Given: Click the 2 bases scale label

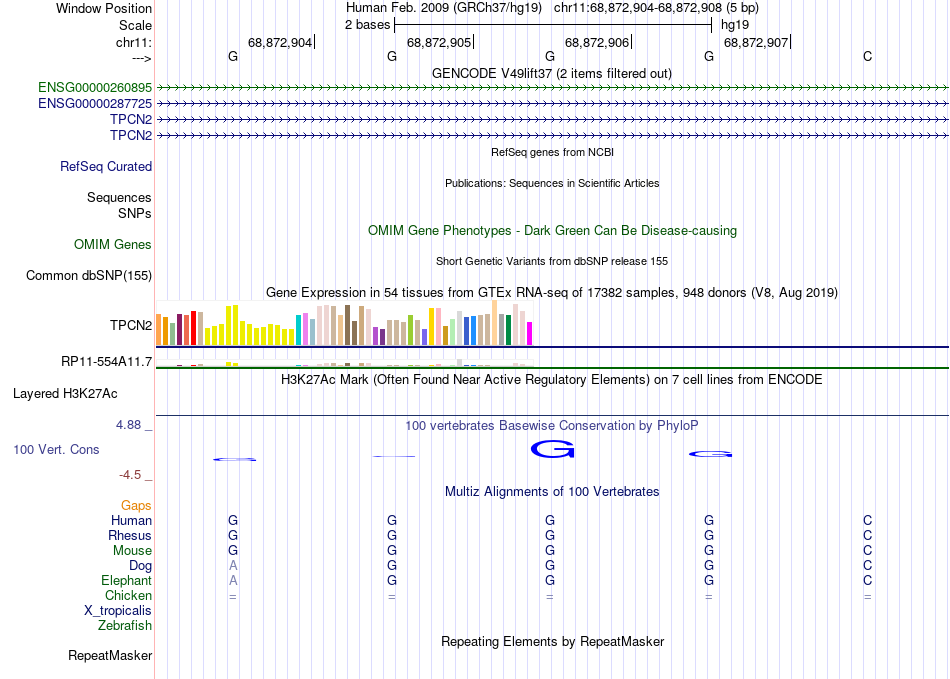Looking at the screenshot, I should 368,25.
